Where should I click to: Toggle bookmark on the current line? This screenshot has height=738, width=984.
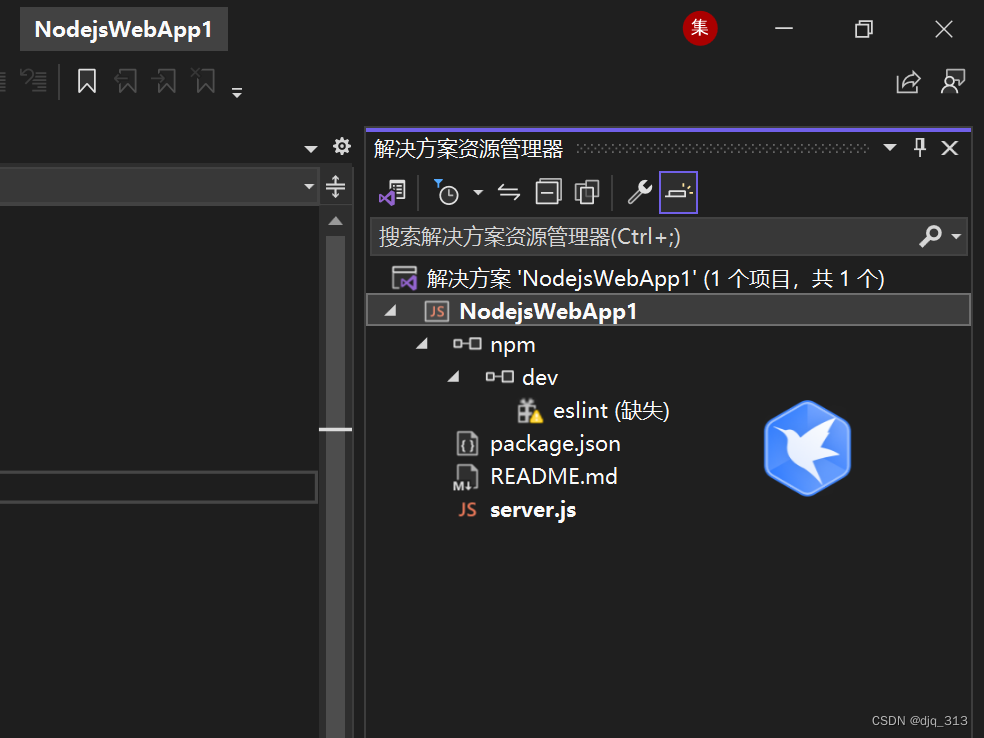click(87, 81)
